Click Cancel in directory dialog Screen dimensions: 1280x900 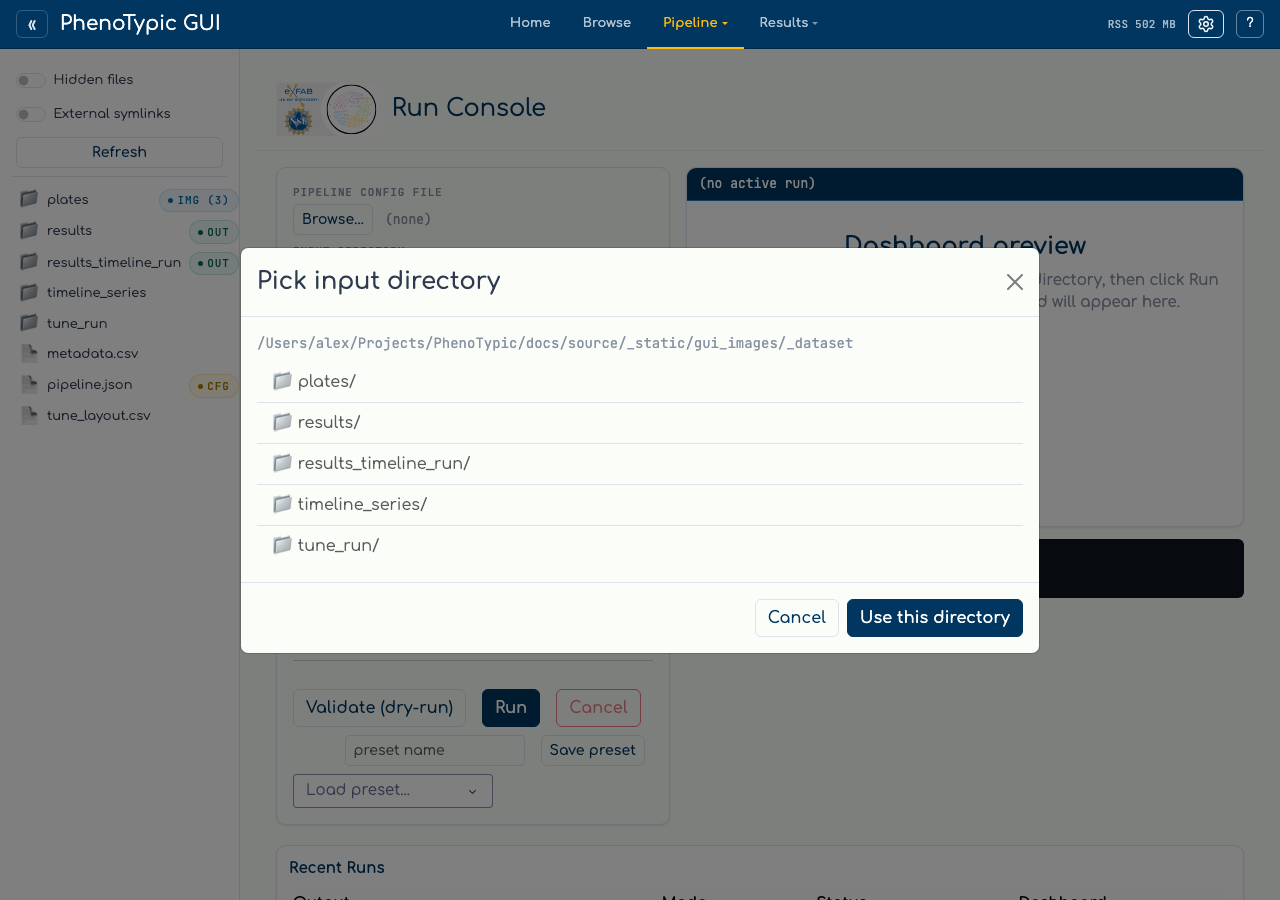(x=797, y=618)
